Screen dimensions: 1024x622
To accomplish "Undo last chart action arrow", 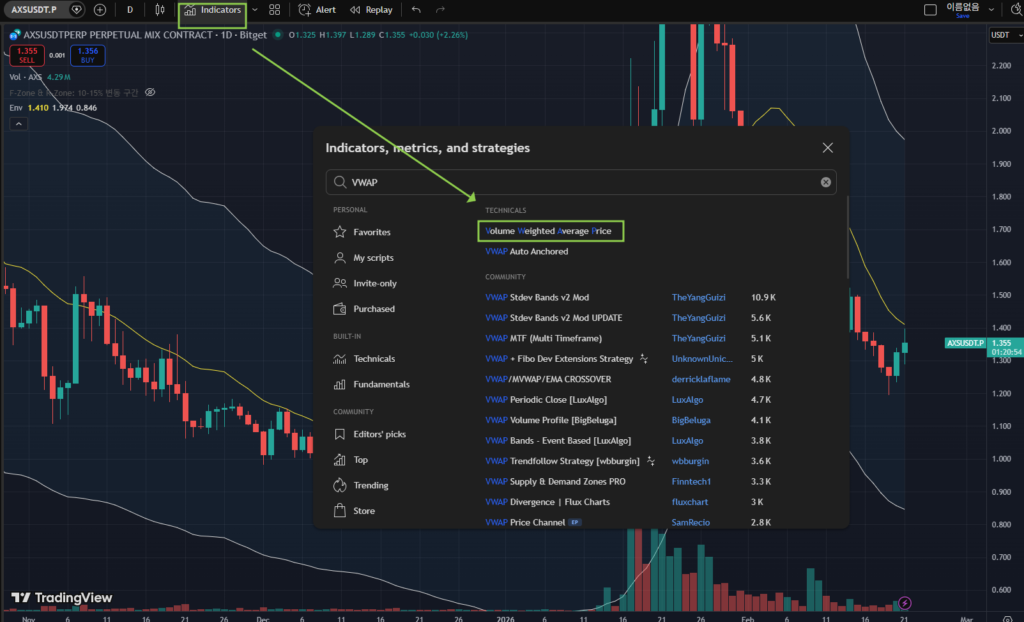I will click(x=416, y=10).
